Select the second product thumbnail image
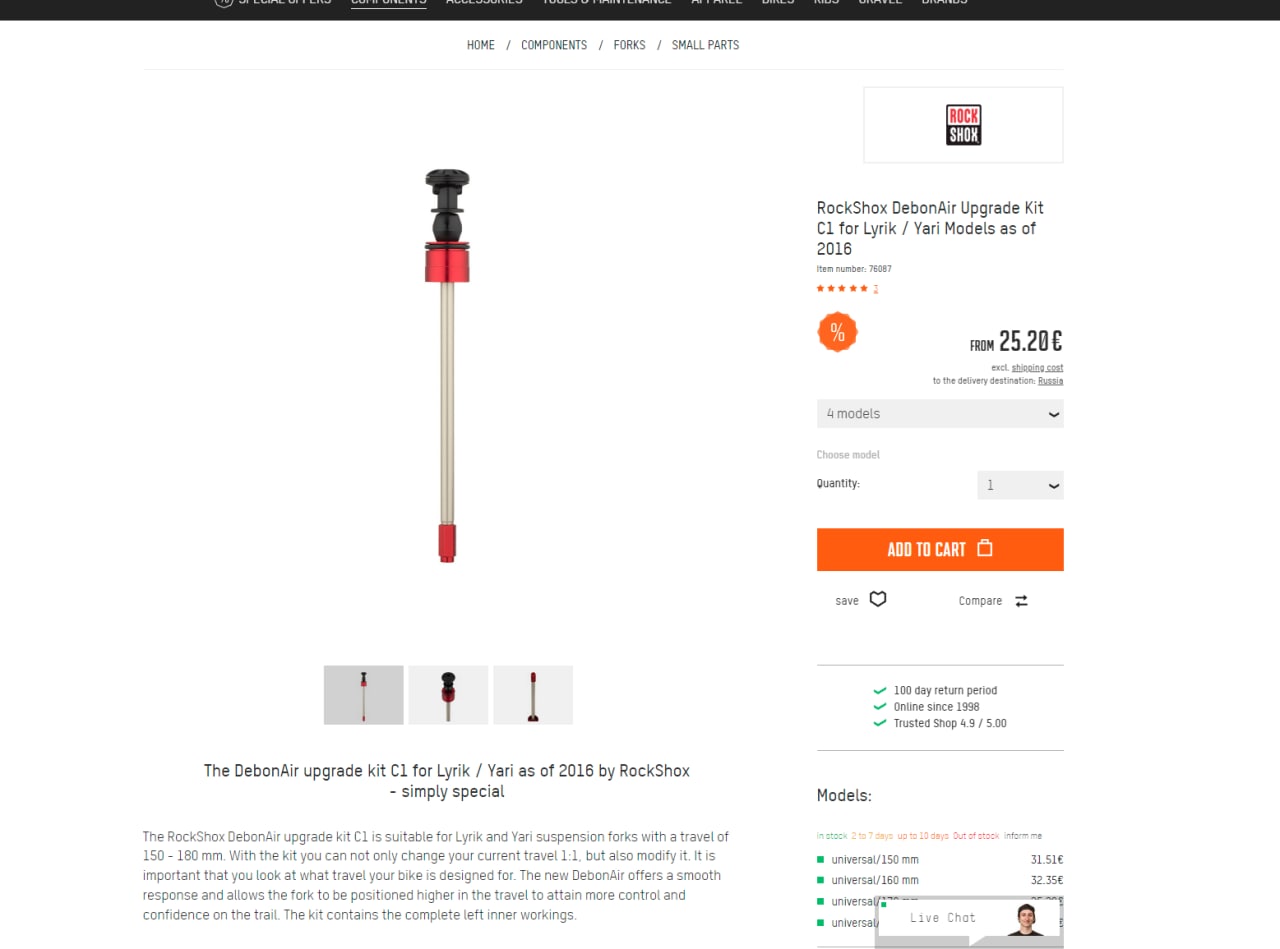The height and width of the screenshot is (949, 1280). (x=448, y=695)
